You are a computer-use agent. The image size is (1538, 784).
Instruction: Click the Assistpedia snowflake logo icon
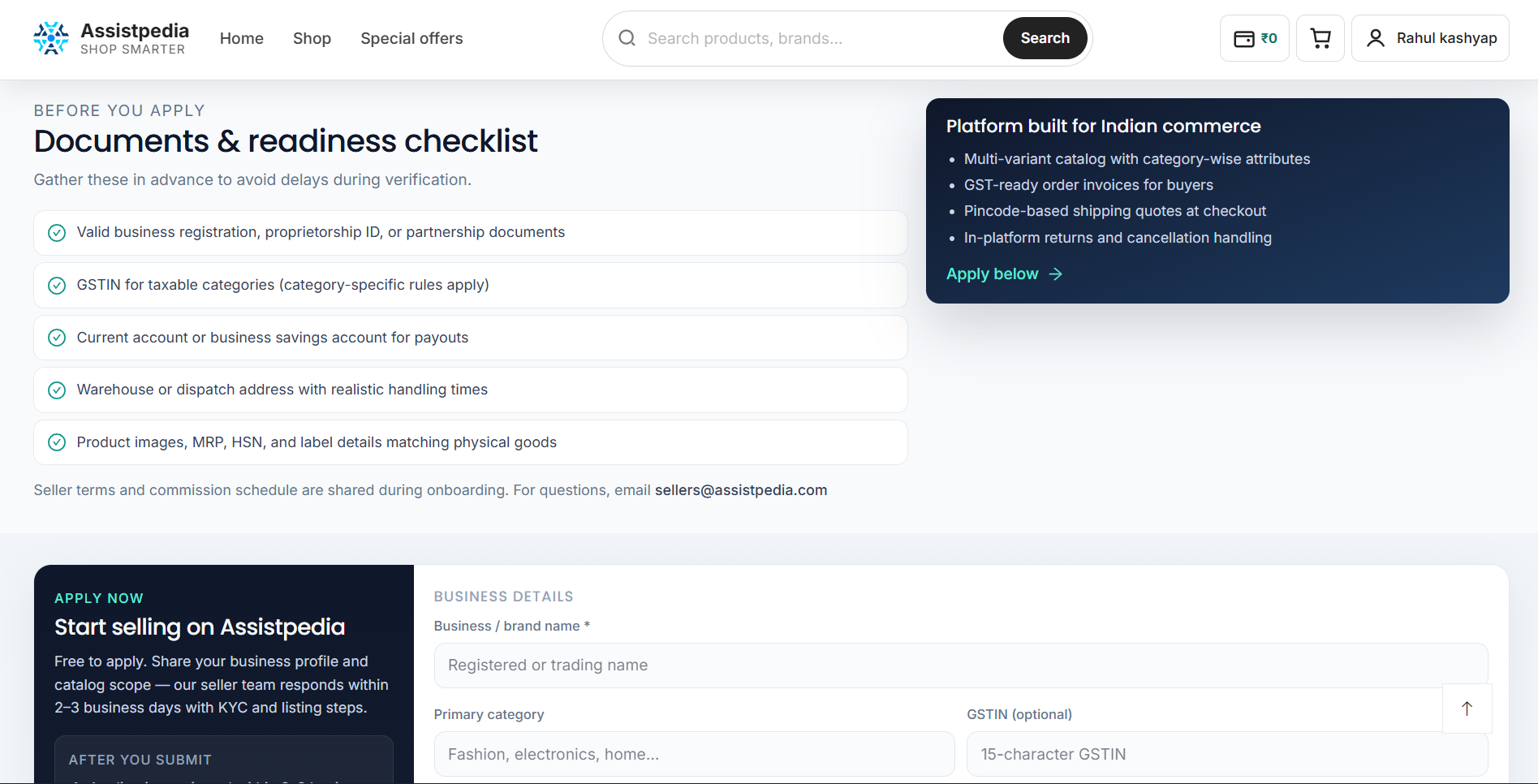pos(51,38)
